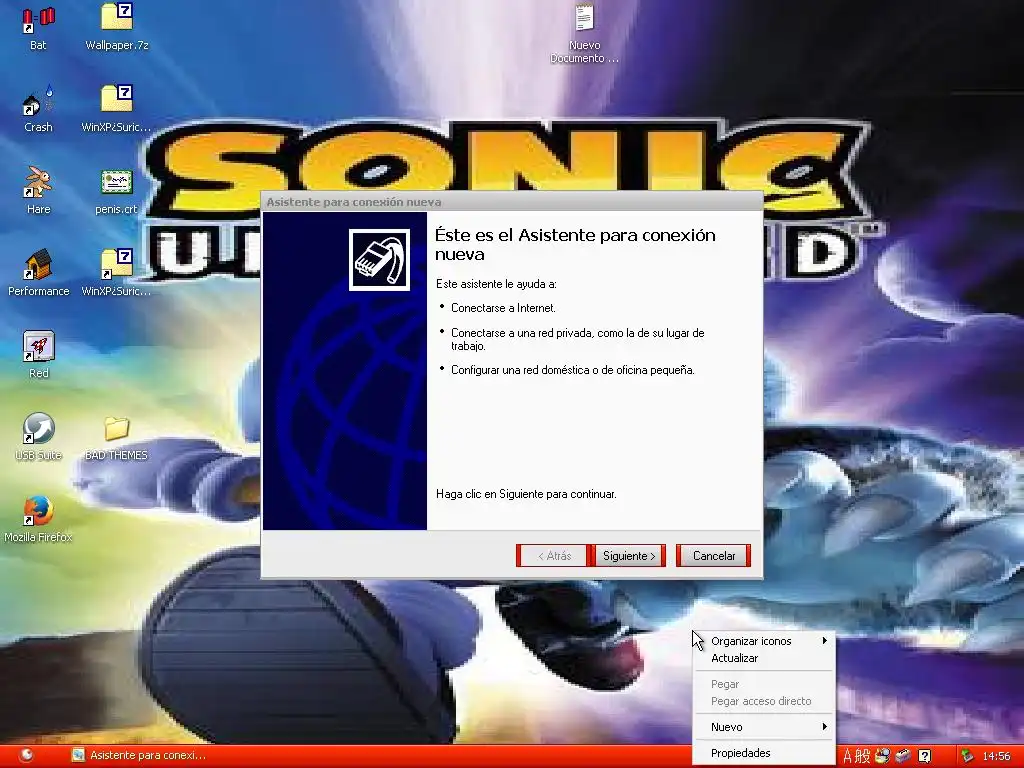Click the network connection tray icon
Image resolution: width=1024 pixels, height=768 pixels.
pyautogui.click(x=967, y=756)
